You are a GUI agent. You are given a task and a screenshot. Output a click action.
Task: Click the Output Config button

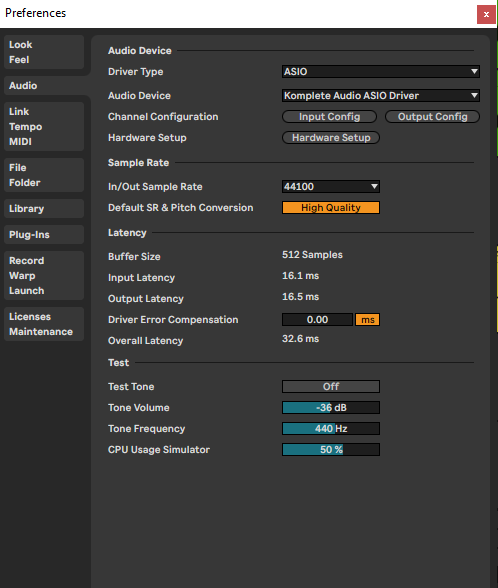click(432, 117)
